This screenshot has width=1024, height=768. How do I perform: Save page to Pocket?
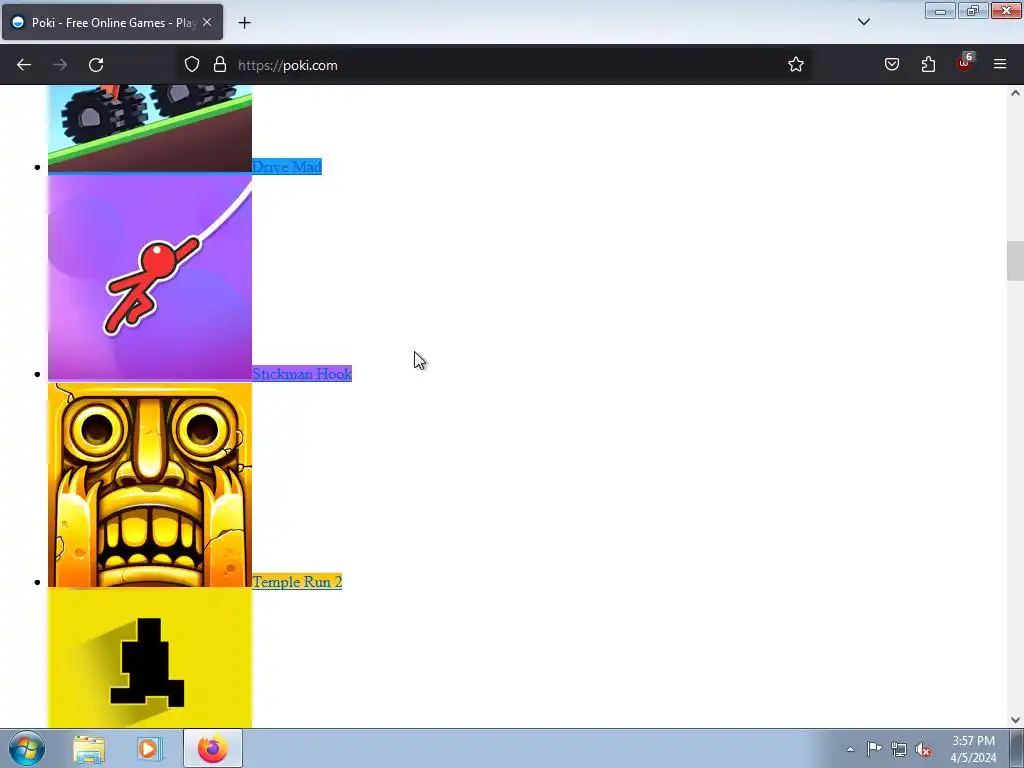point(892,65)
